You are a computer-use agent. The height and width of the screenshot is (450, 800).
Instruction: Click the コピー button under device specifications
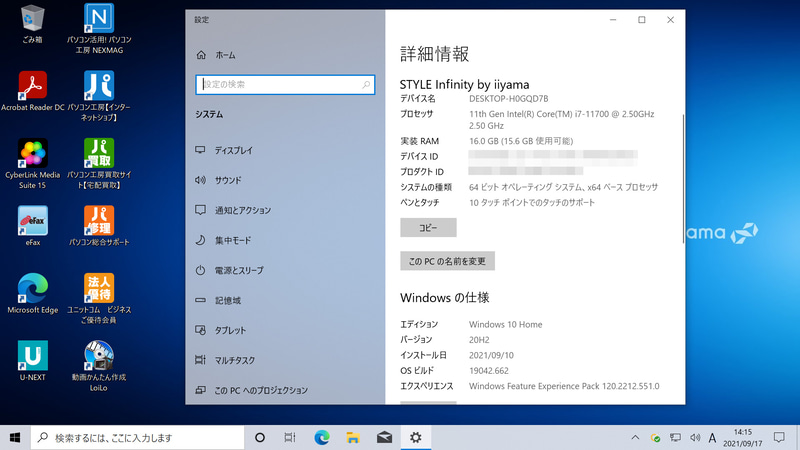tap(428, 228)
